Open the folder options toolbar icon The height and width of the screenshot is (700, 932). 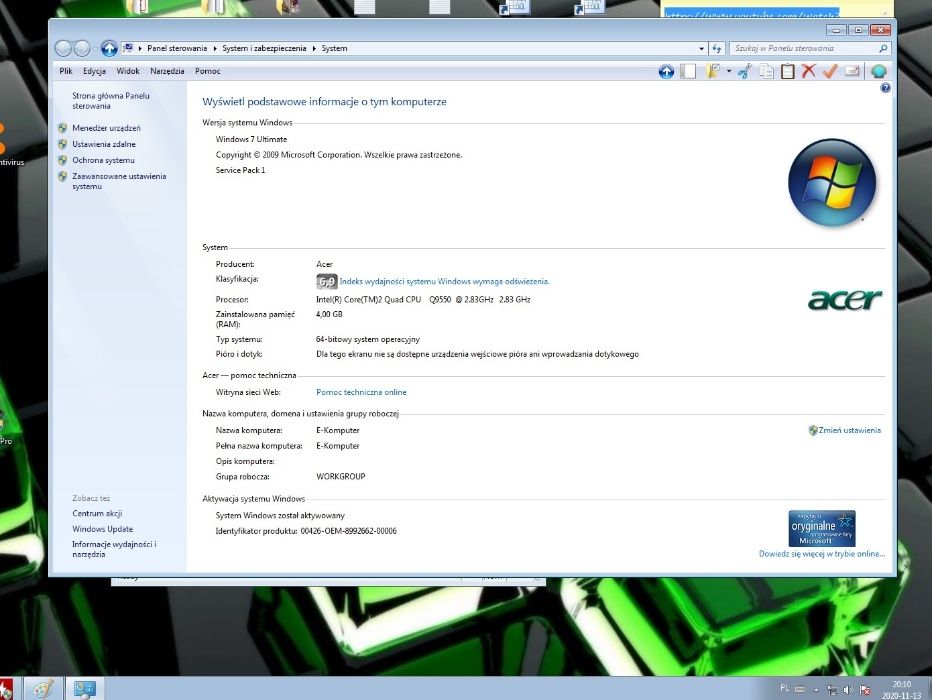point(713,71)
